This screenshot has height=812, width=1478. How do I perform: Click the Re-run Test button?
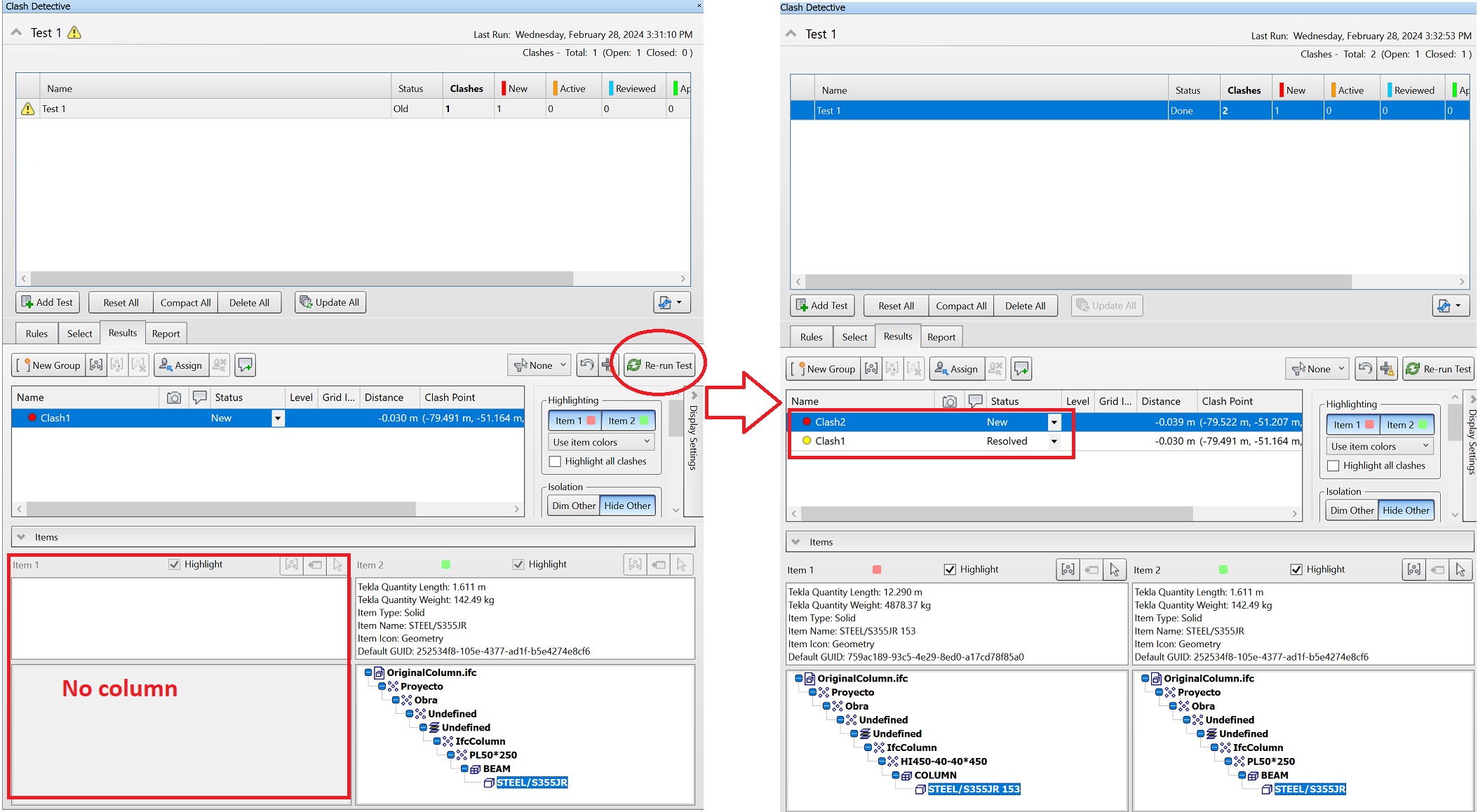coord(659,365)
